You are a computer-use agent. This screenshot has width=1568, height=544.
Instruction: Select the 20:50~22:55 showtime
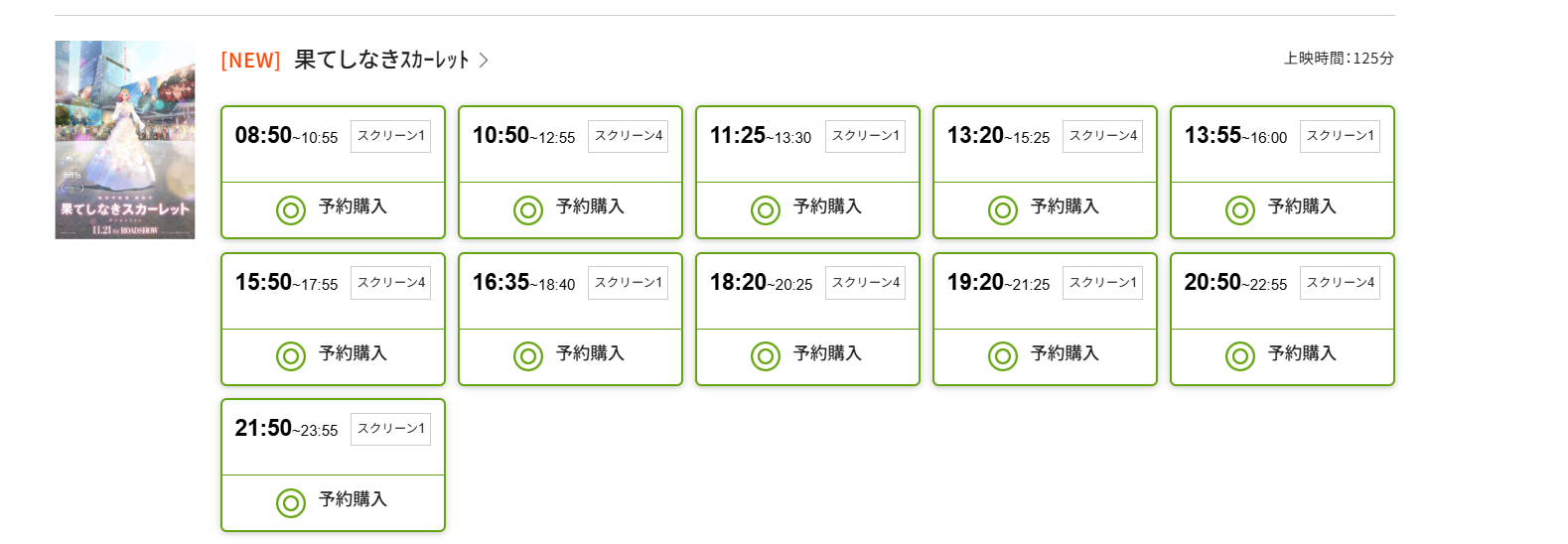pos(1235,283)
